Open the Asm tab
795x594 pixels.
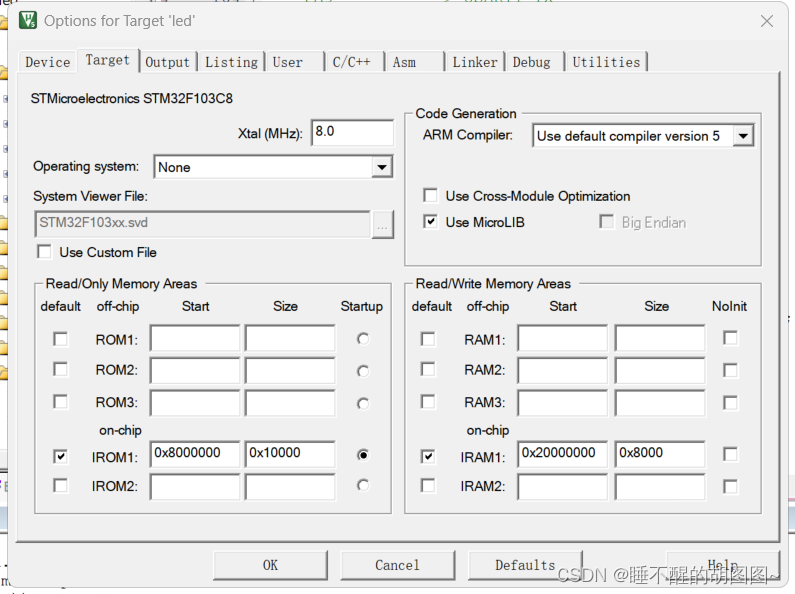(414, 62)
